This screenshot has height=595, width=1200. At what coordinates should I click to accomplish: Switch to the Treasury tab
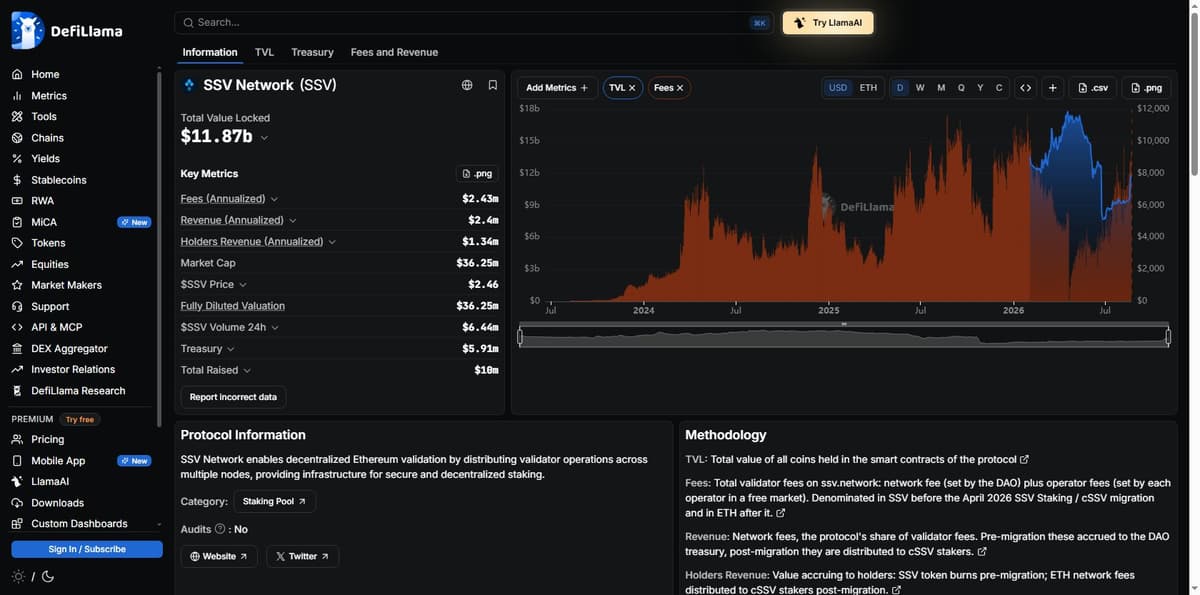point(312,52)
